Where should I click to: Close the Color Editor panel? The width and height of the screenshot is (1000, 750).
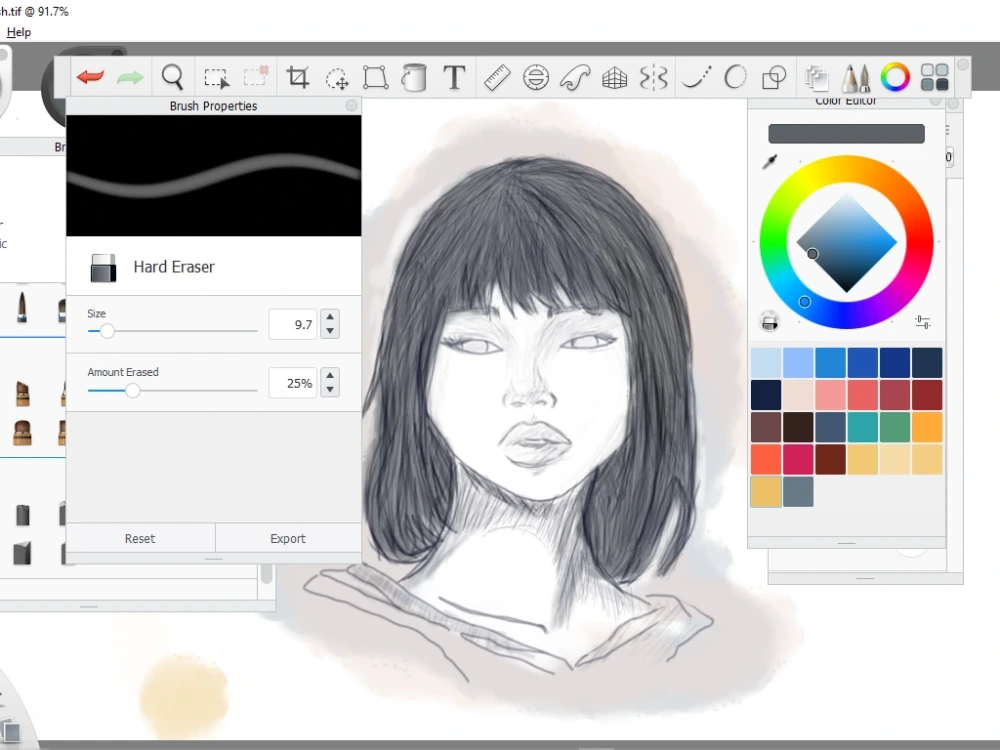click(935, 100)
